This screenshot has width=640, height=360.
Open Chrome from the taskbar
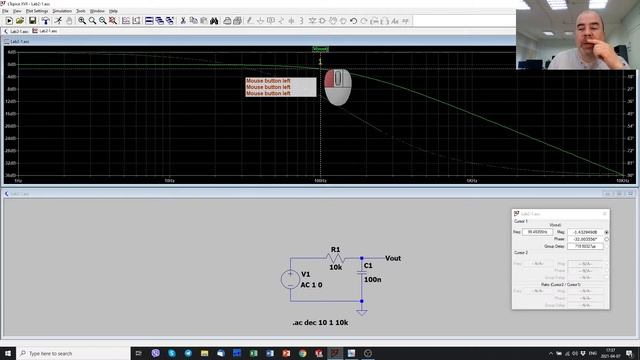pyautogui.click(x=302, y=353)
